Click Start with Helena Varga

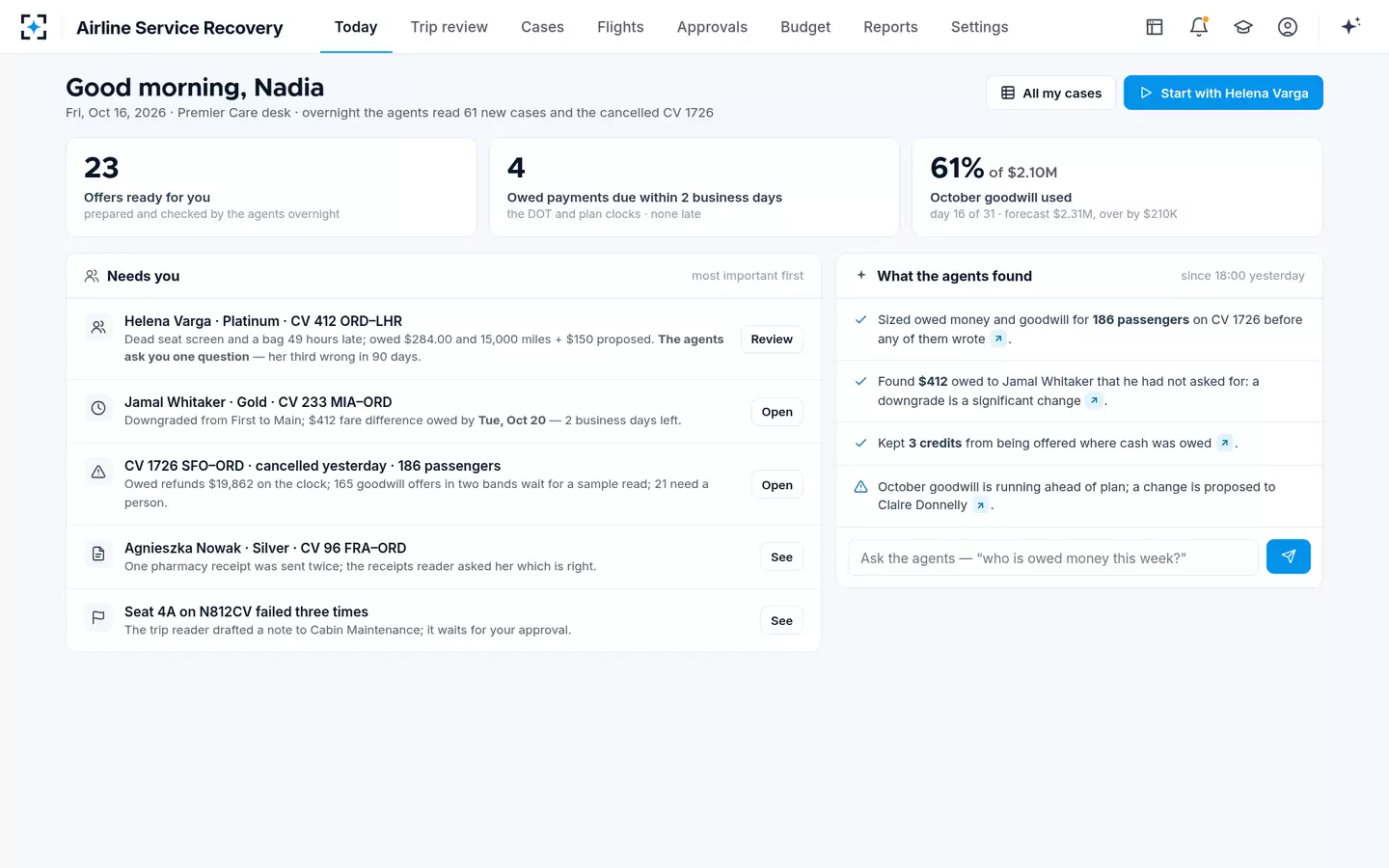tap(1223, 93)
